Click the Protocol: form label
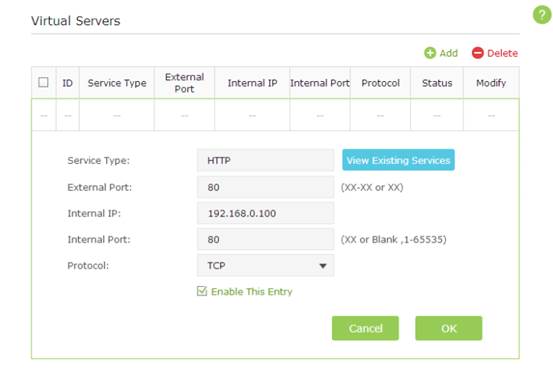 point(88,265)
